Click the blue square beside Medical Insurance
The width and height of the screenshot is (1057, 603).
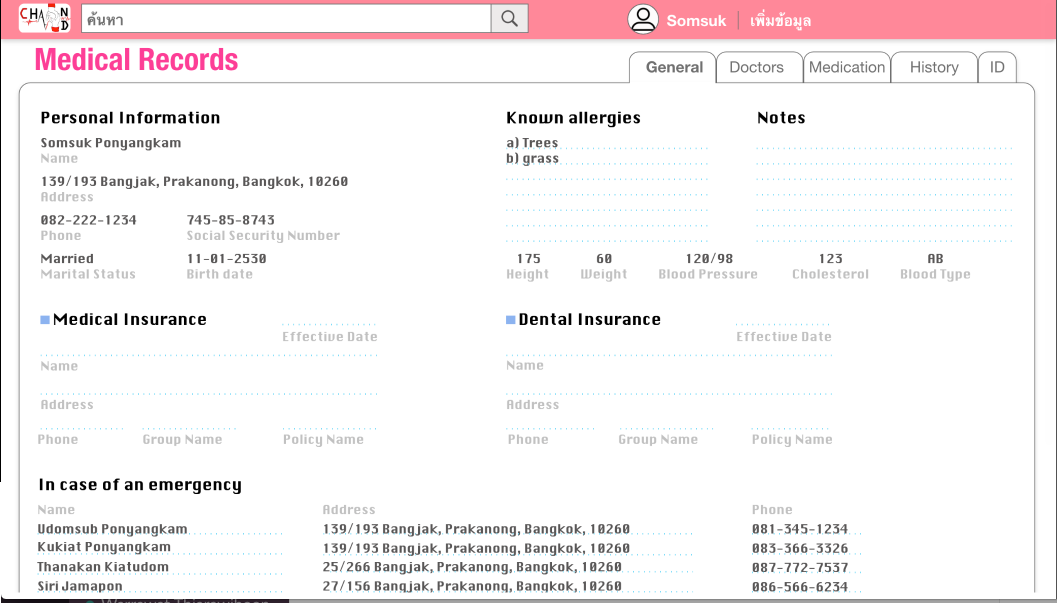tap(45, 320)
